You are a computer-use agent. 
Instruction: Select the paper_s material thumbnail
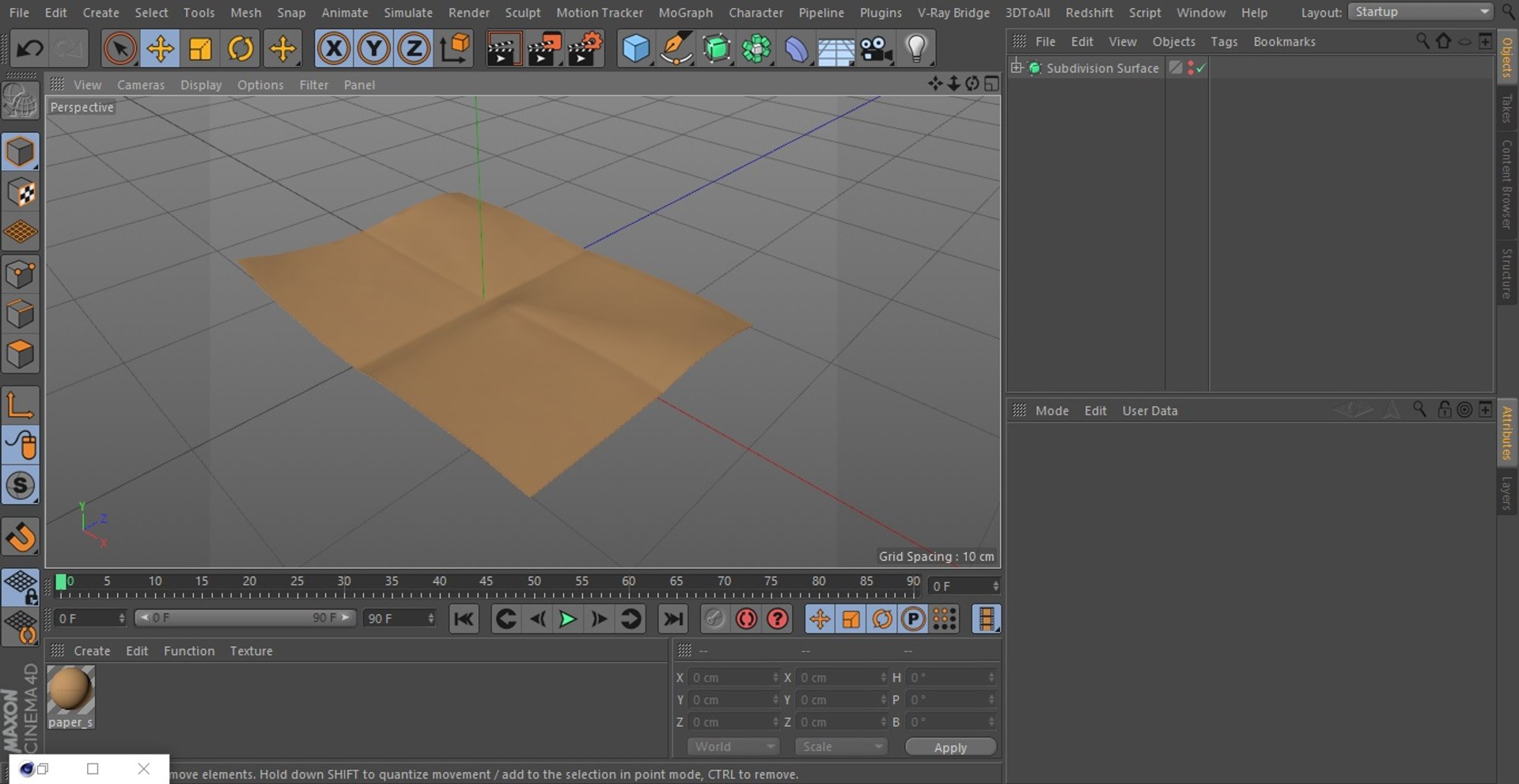pos(70,689)
